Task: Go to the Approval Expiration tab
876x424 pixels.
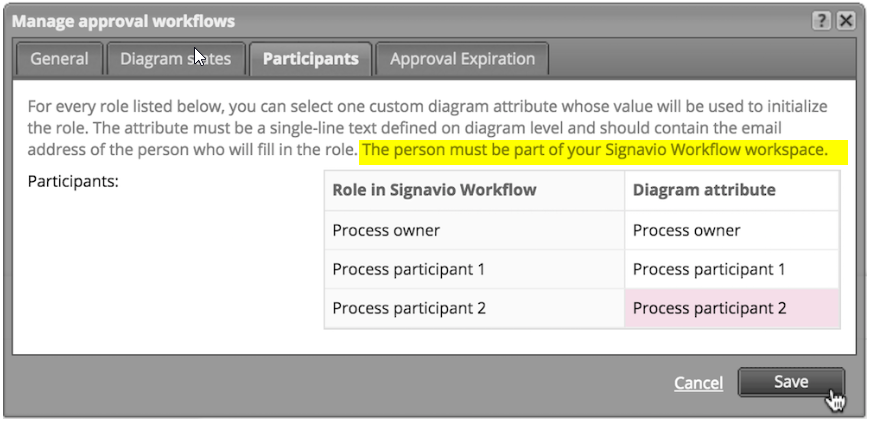Action: [462, 59]
